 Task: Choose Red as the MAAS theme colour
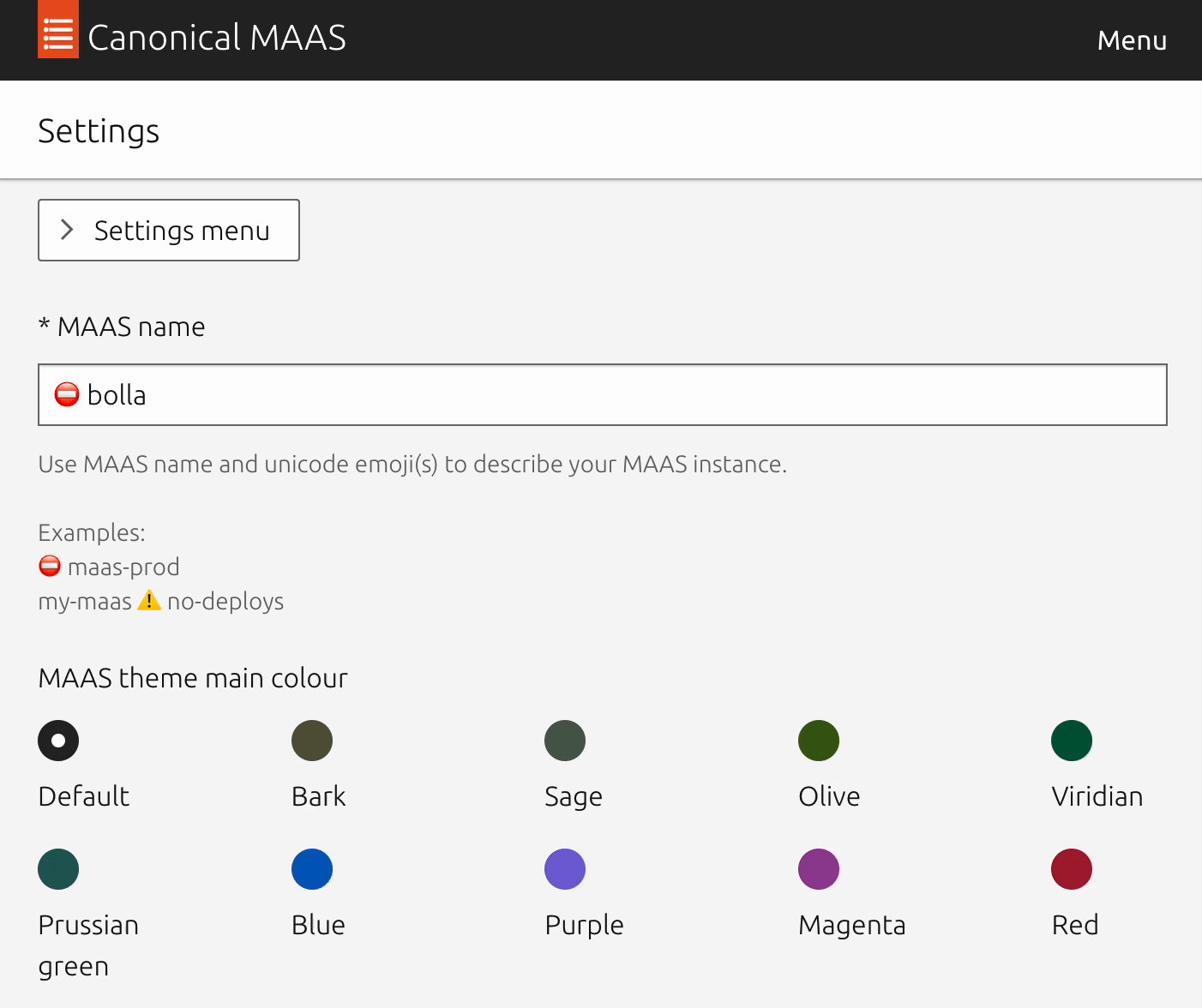pyautogui.click(x=1072, y=868)
